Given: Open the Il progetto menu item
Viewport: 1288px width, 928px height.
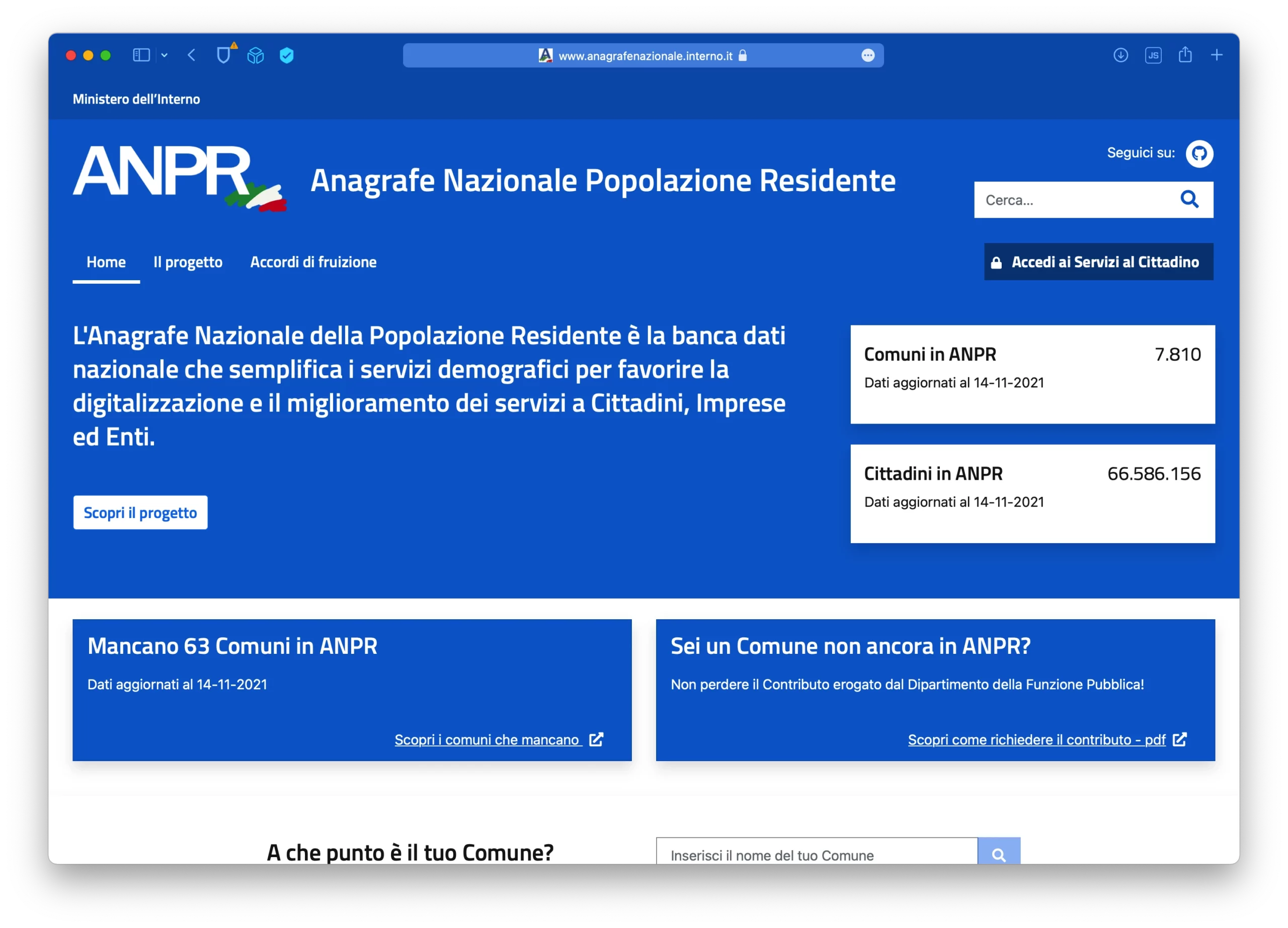Looking at the screenshot, I should click(188, 262).
